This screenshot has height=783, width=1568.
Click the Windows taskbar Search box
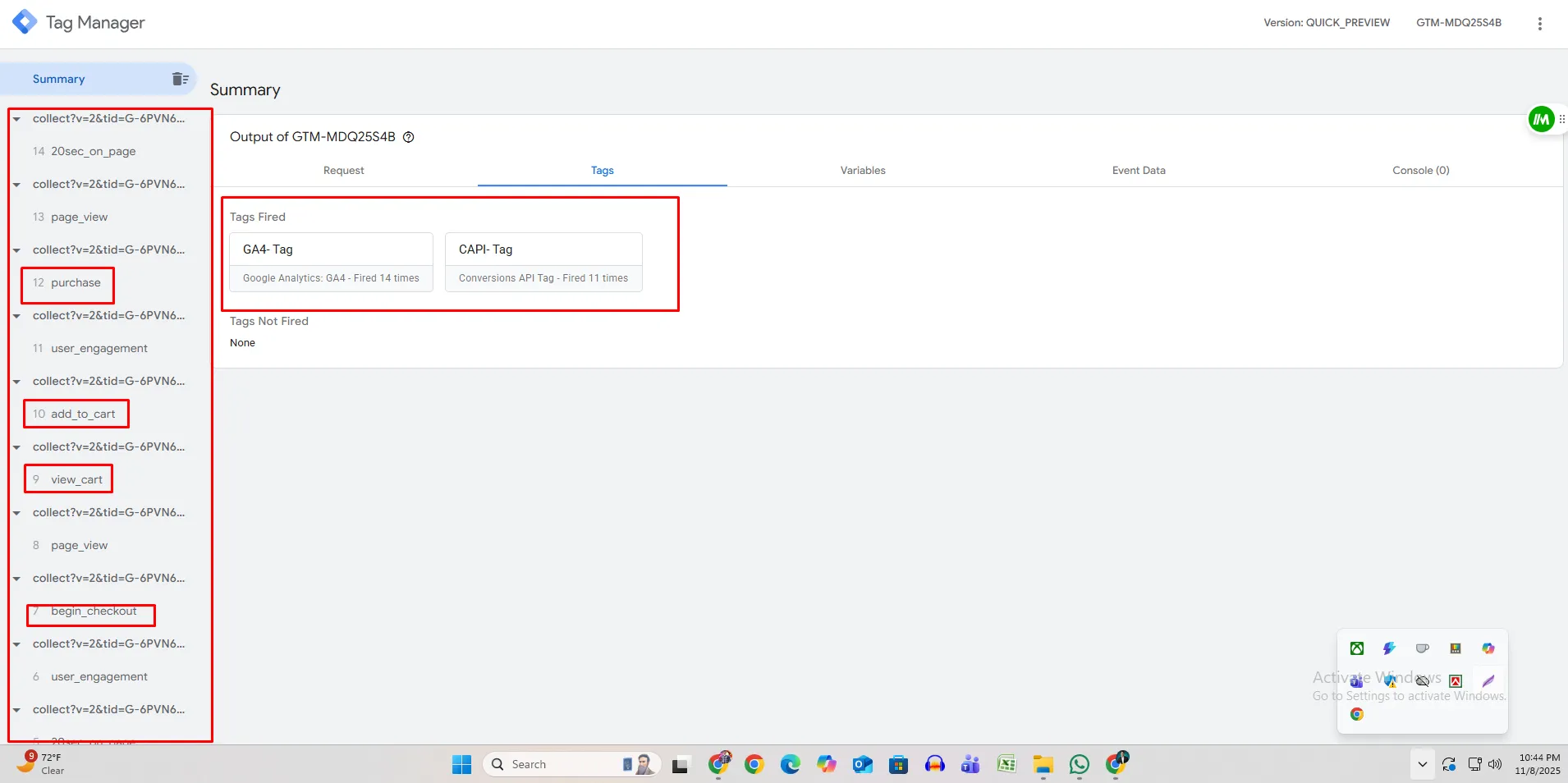pyautogui.click(x=558, y=764)
